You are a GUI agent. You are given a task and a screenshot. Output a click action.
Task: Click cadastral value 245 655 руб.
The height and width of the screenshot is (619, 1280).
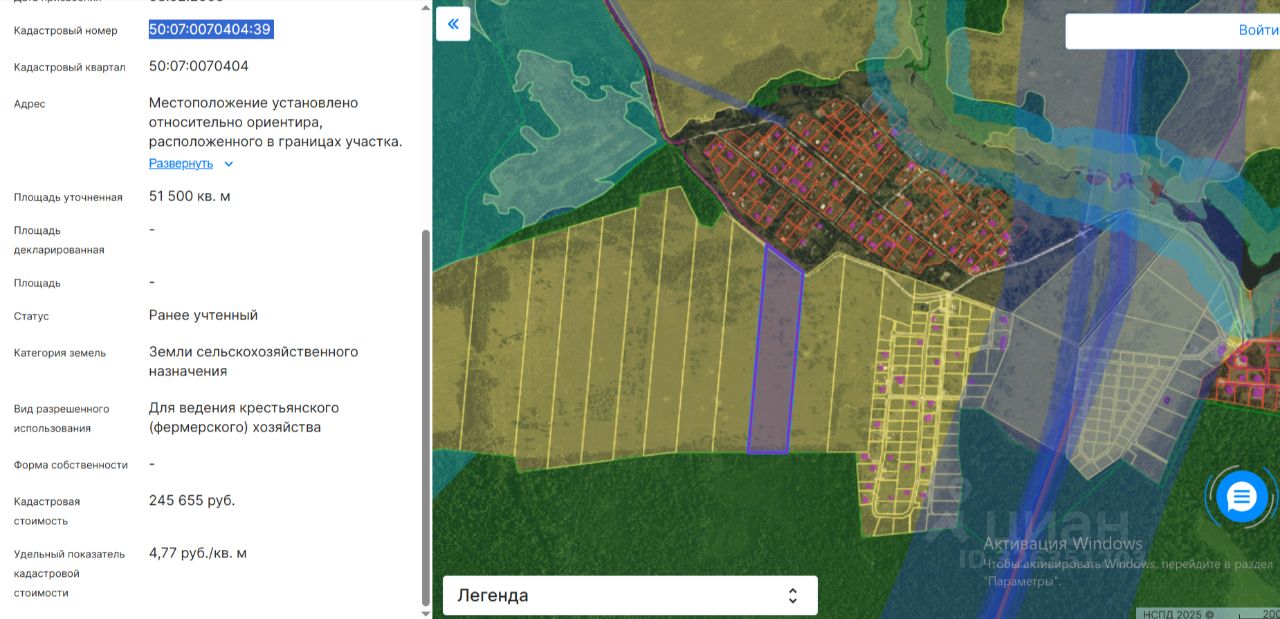click(x=192, y=500)
